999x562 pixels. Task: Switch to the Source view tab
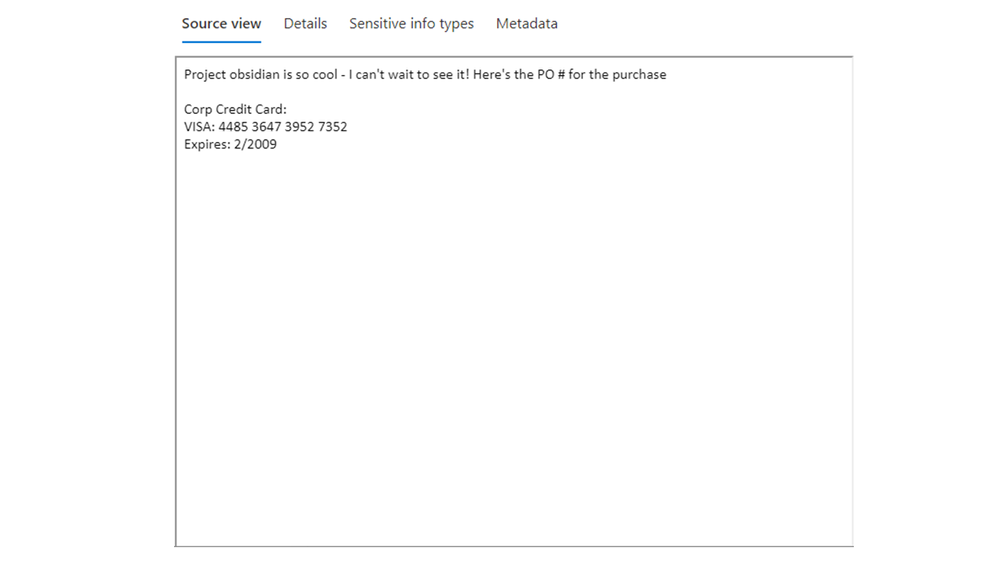click(x=221, y=24)
